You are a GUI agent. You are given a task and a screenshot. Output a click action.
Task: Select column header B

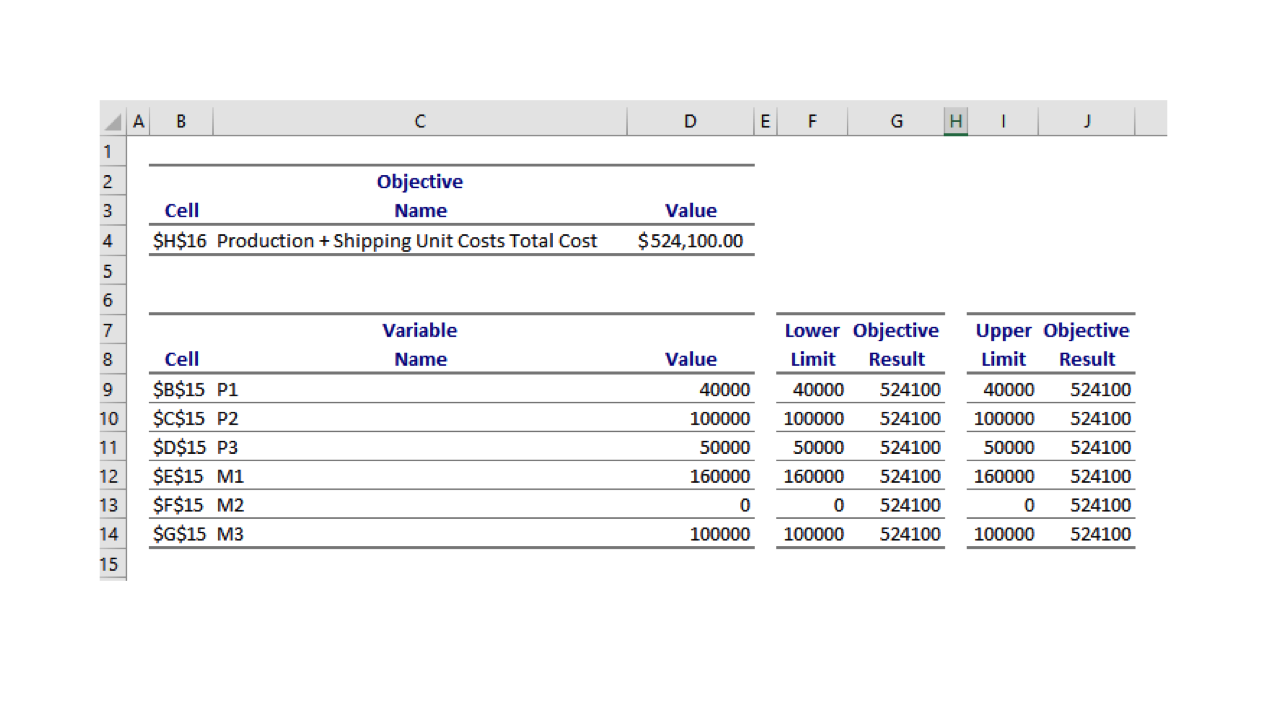(x=181, y=120)
